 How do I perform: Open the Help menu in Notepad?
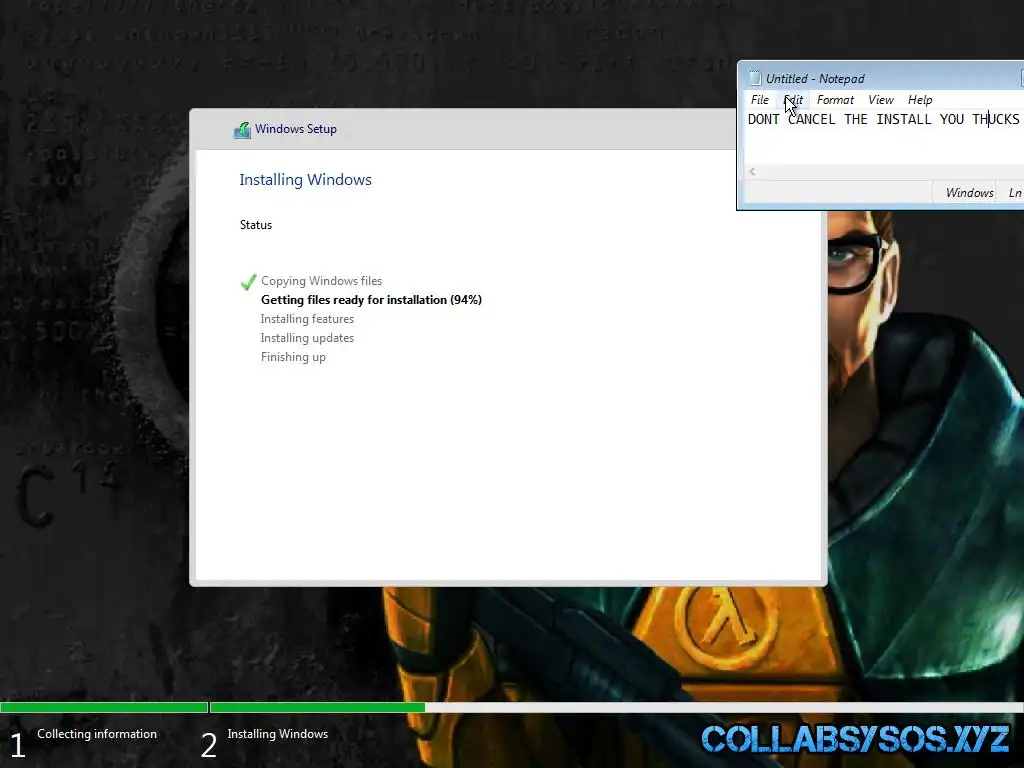[920, 100]
